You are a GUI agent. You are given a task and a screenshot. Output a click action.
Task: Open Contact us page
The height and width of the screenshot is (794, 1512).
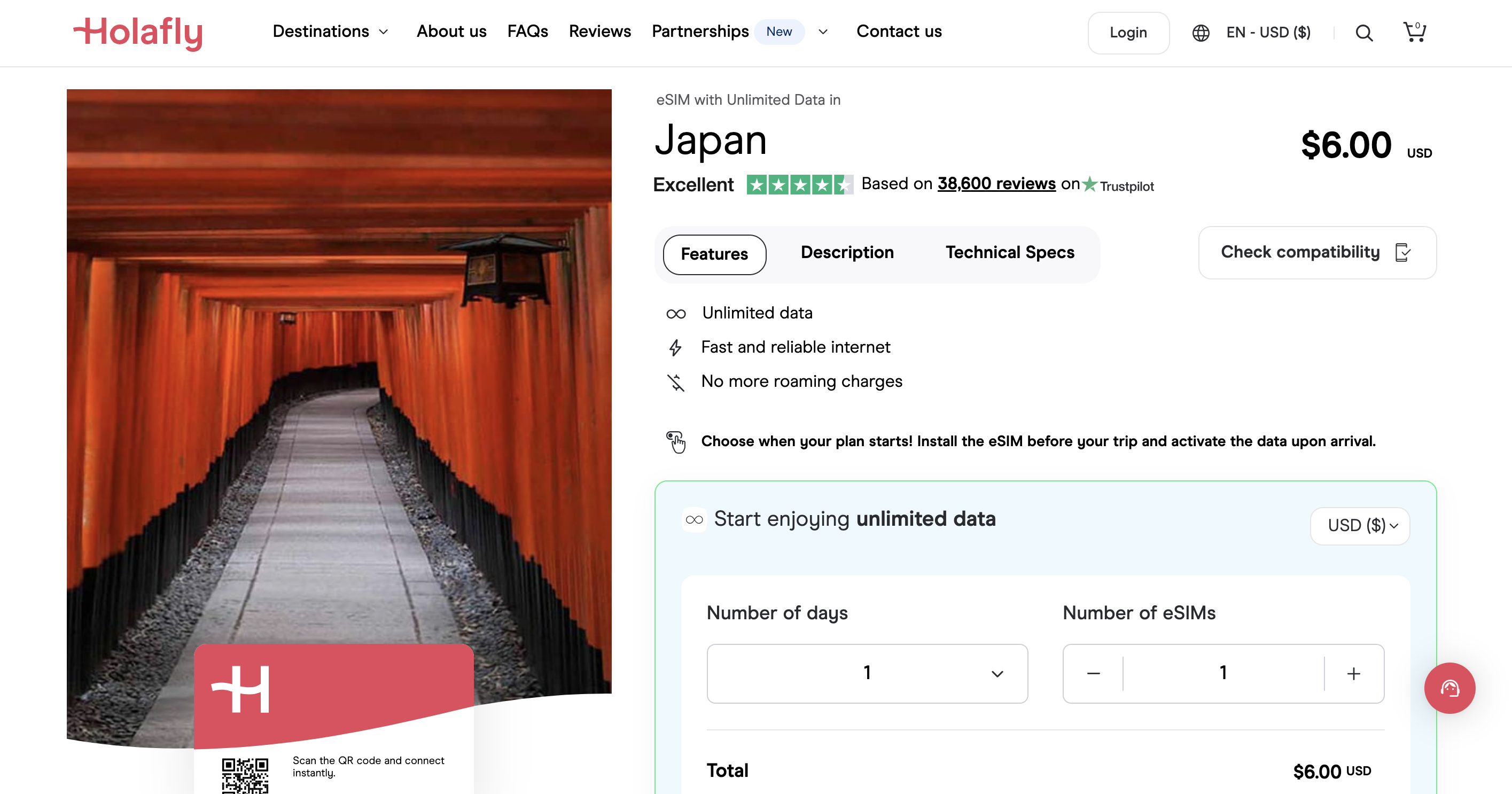(899, 32)
